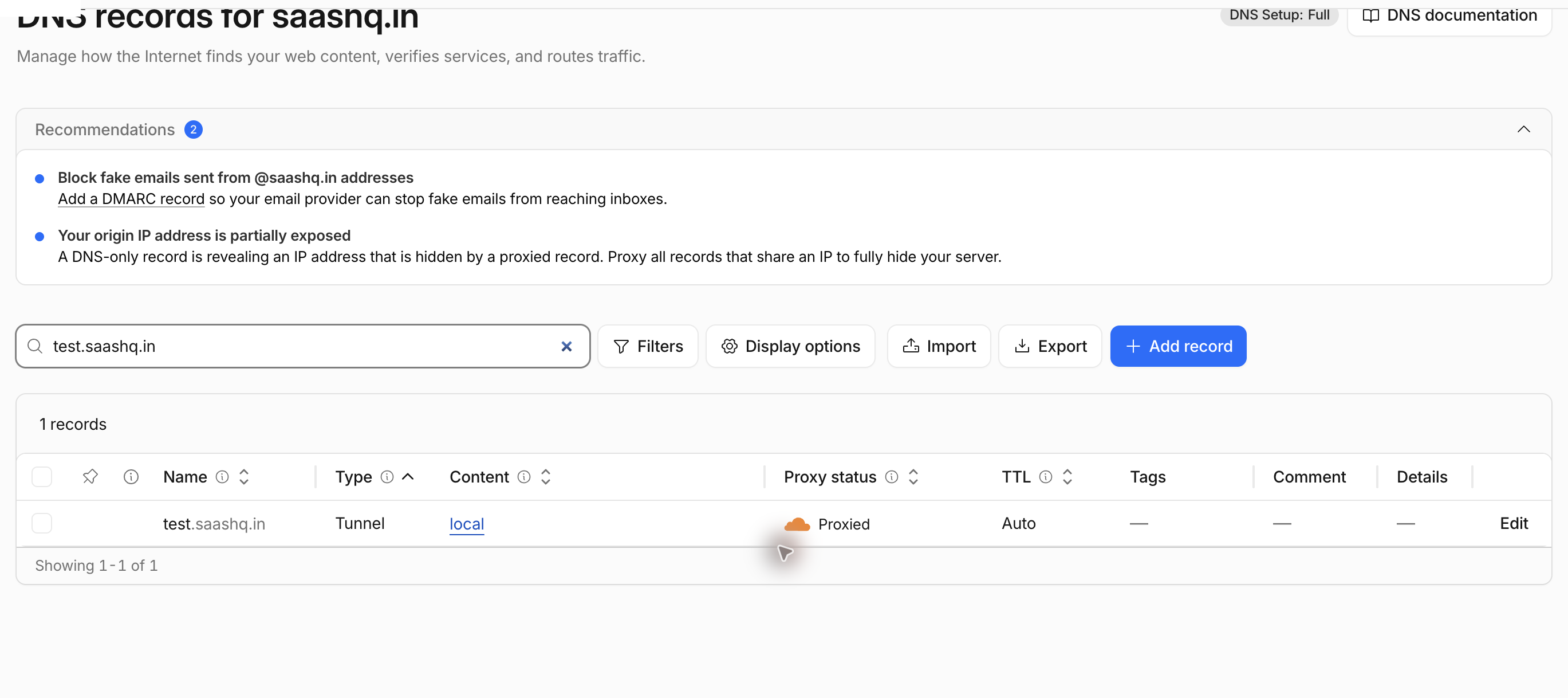Click the DNS Setup: Full badge

pos(1279,15)
